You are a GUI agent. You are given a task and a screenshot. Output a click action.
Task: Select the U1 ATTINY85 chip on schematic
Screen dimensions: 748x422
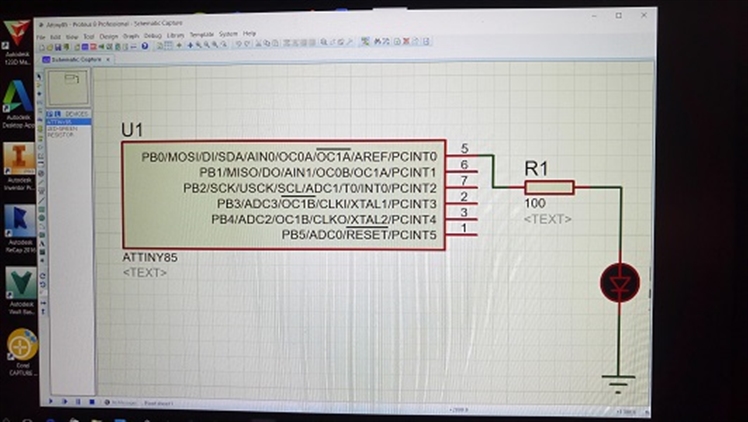pyautogui.click(x=284, y=195)
